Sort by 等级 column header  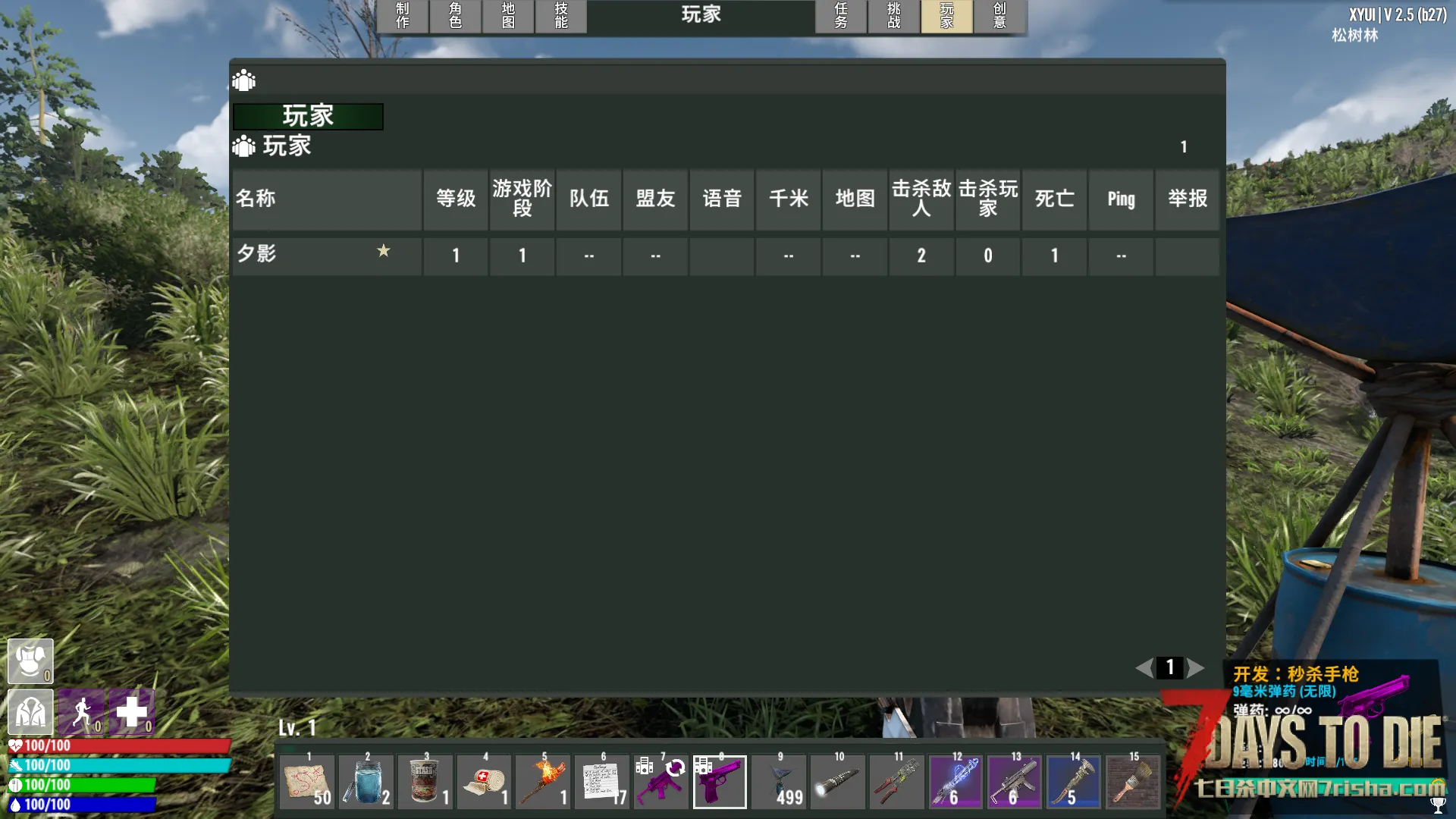click(456, 199)
